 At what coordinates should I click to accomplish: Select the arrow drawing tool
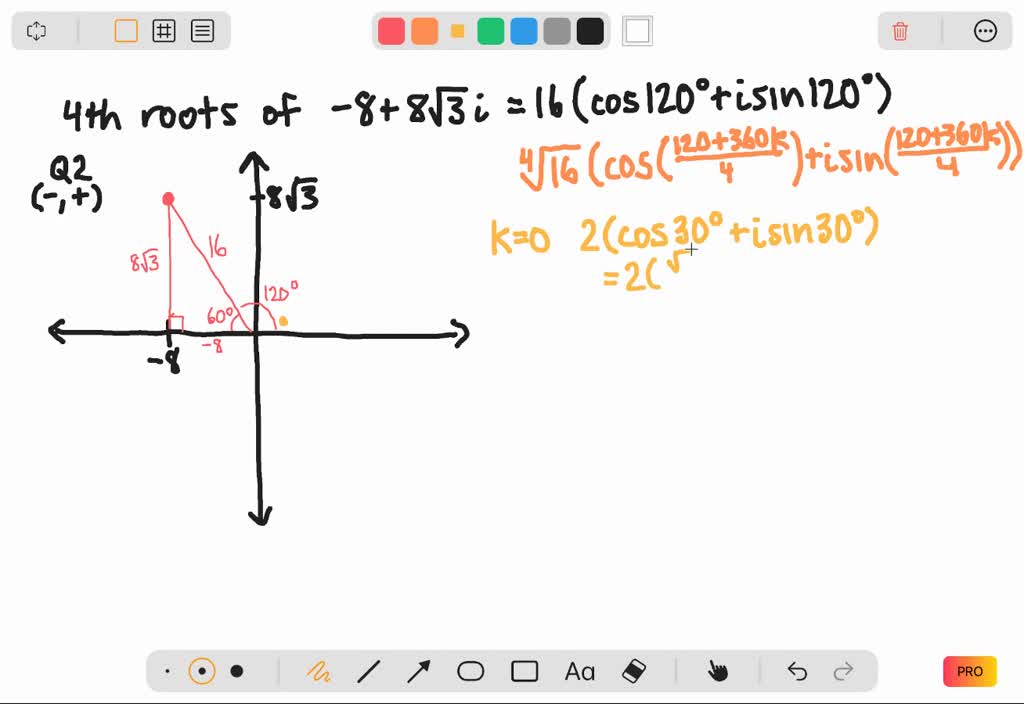[420, 671]
